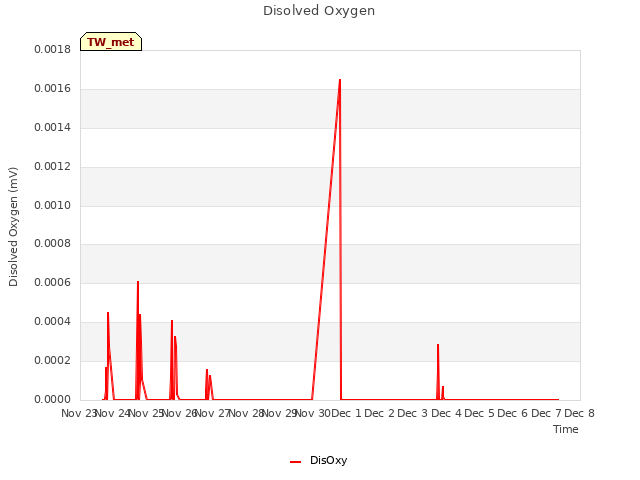The height and width of the screenshot is (480, 640).
Task: Click the Dec 6 x-axis date label
Action: (513, 413)
